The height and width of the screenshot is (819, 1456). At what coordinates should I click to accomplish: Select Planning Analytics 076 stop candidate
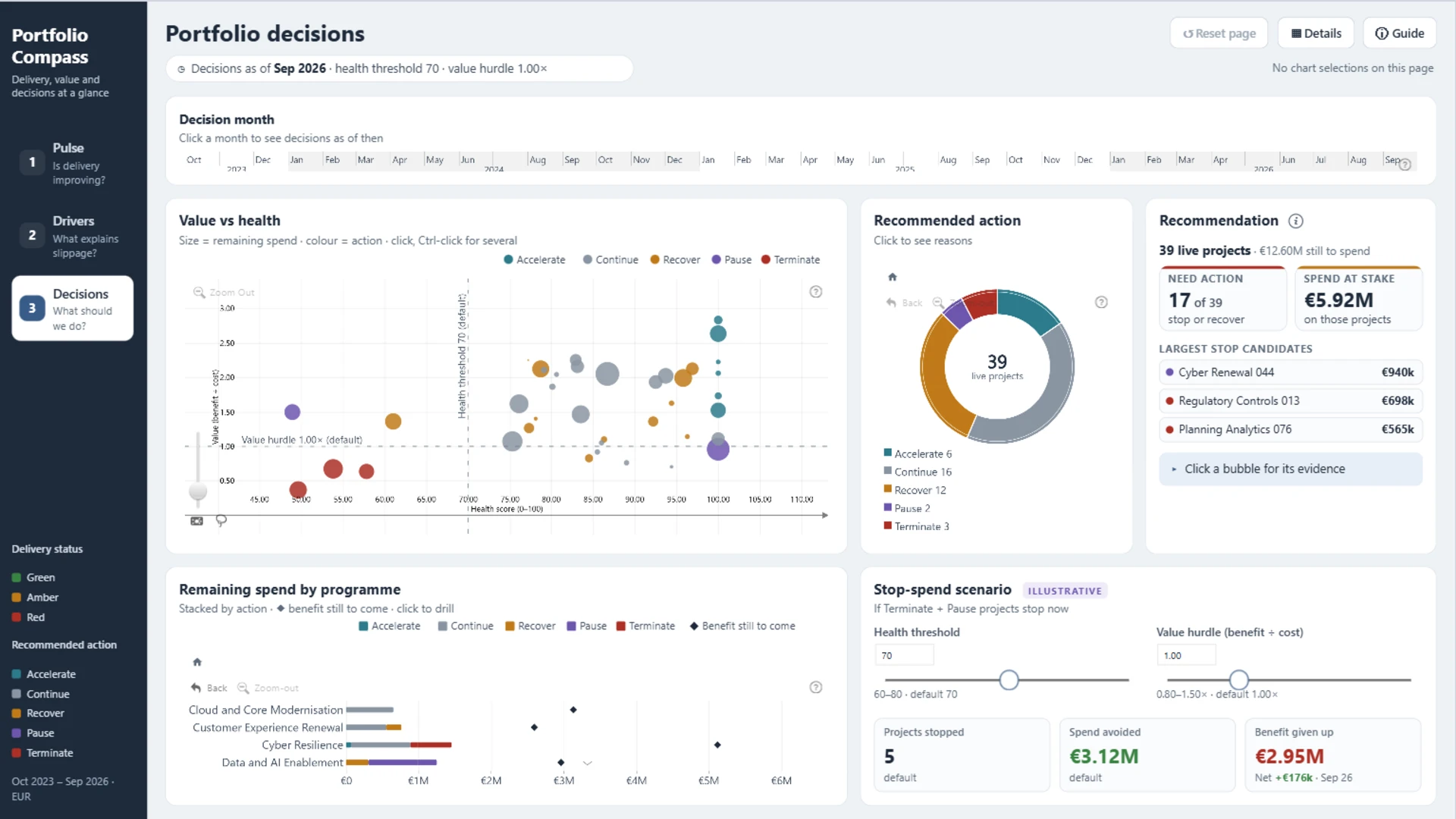1290,429
